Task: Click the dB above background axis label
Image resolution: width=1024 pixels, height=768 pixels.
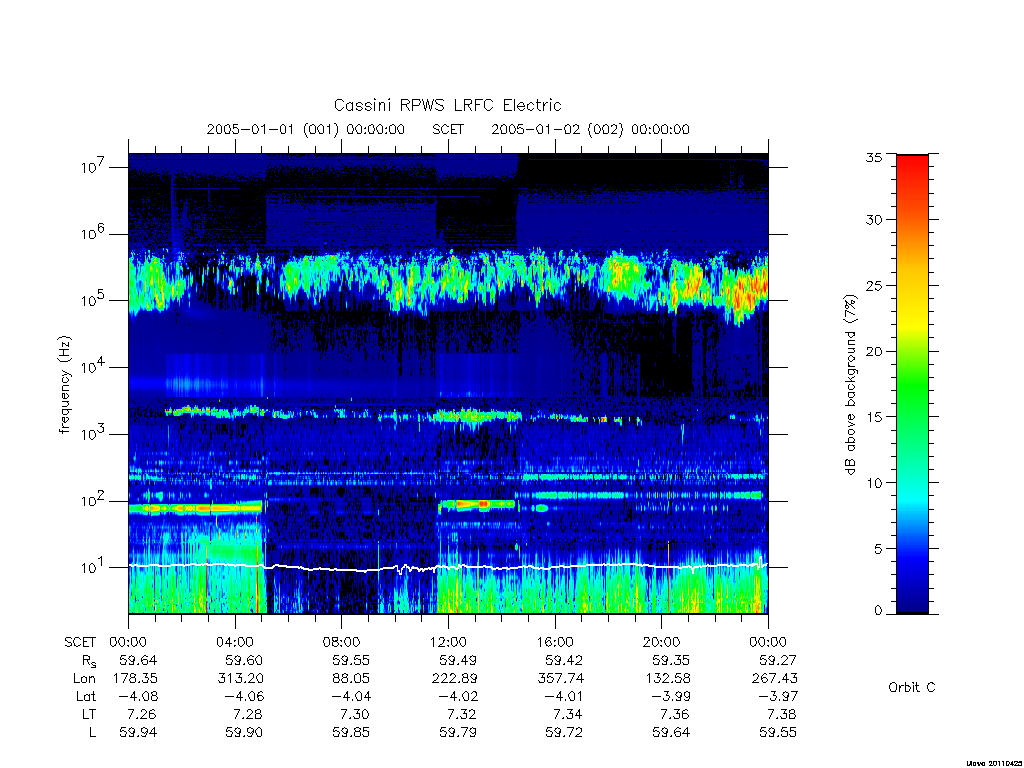Action: coord(850,385)
